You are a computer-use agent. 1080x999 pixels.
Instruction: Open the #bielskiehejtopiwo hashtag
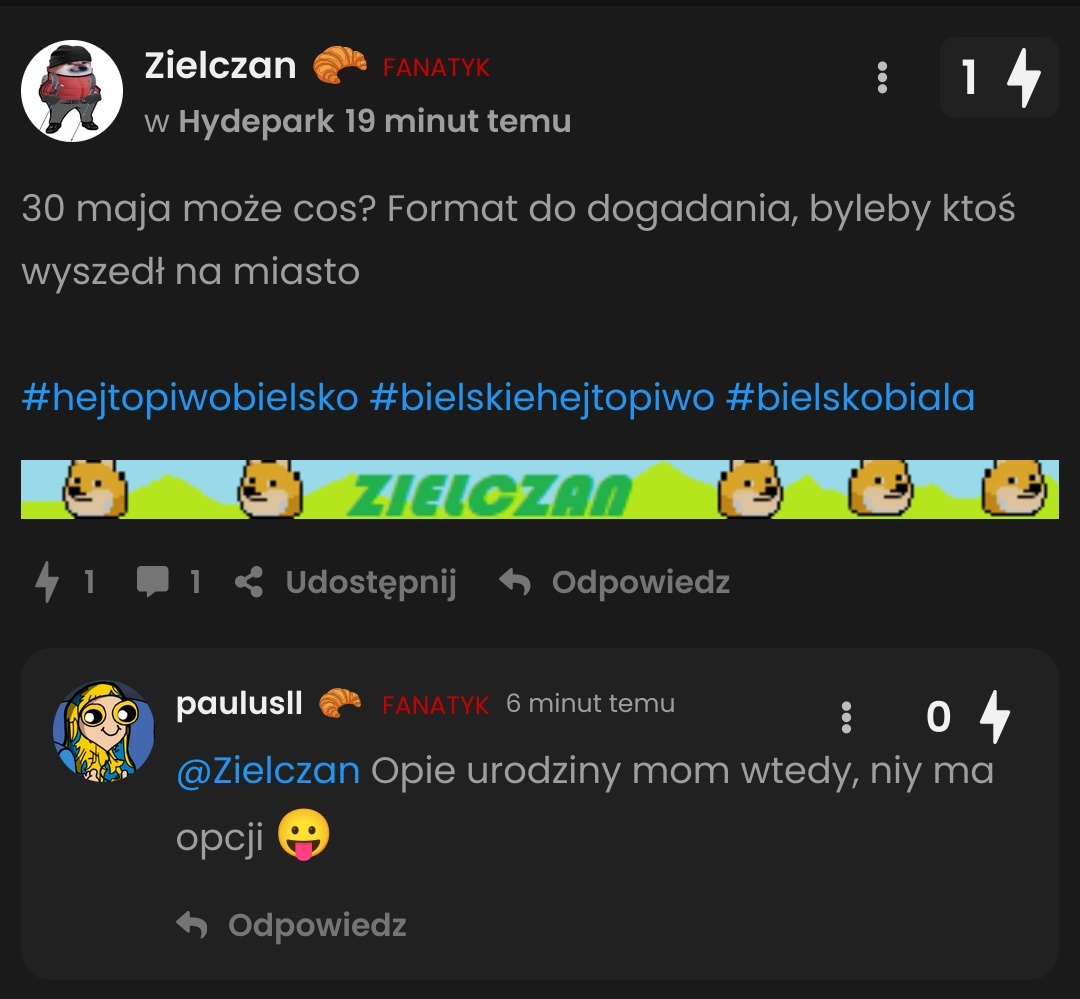(x=542, y=398)
